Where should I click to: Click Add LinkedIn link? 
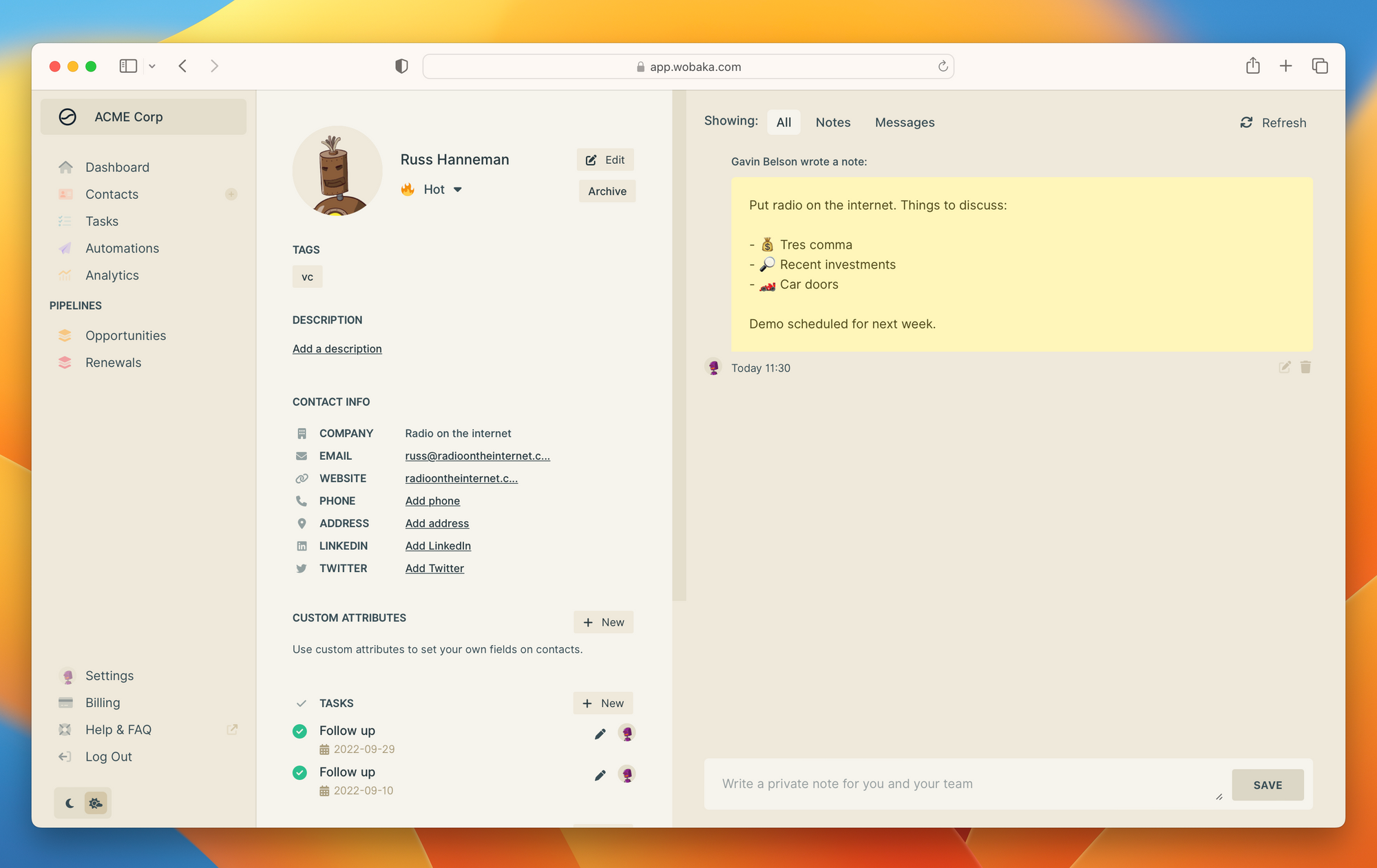[x=438, y=546]
